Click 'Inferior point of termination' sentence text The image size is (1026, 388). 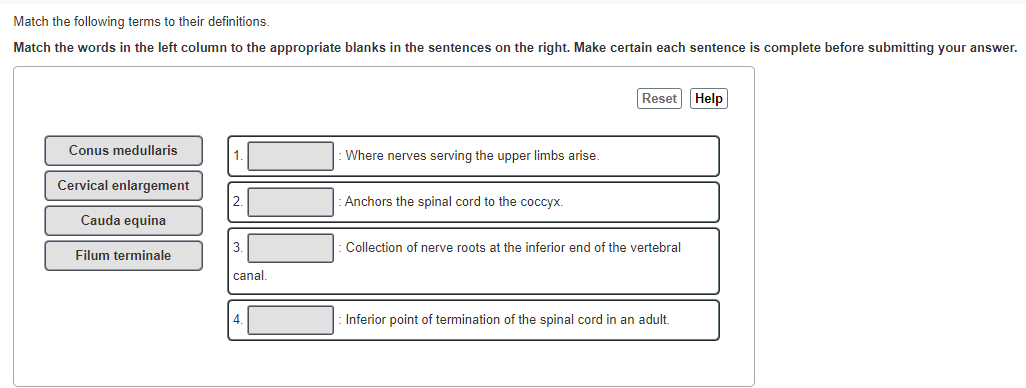tap(507, 320)
